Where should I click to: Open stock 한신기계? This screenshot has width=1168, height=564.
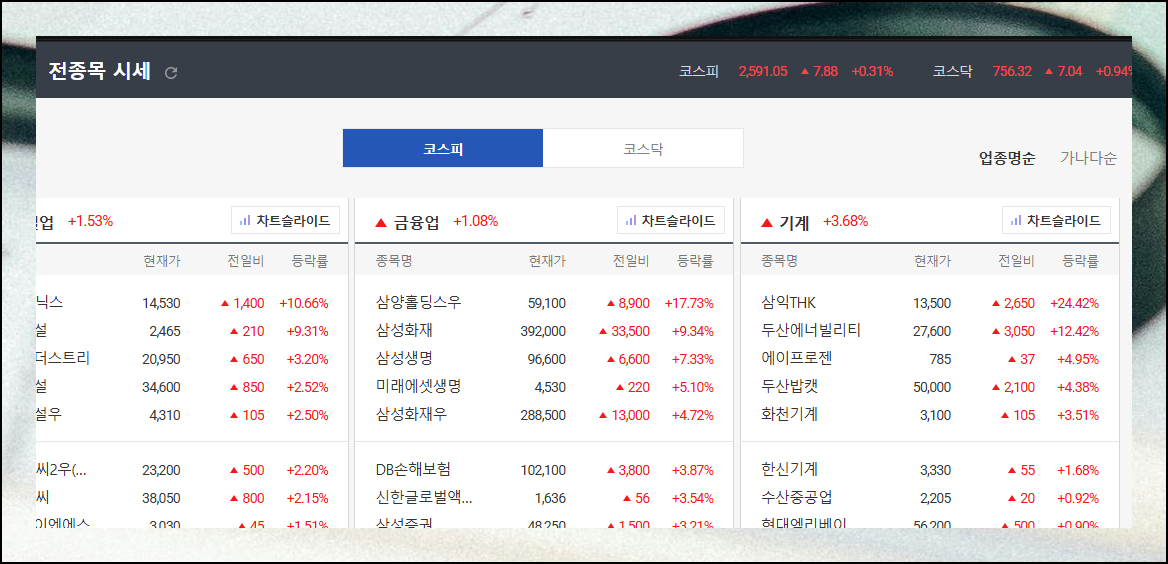790,470
